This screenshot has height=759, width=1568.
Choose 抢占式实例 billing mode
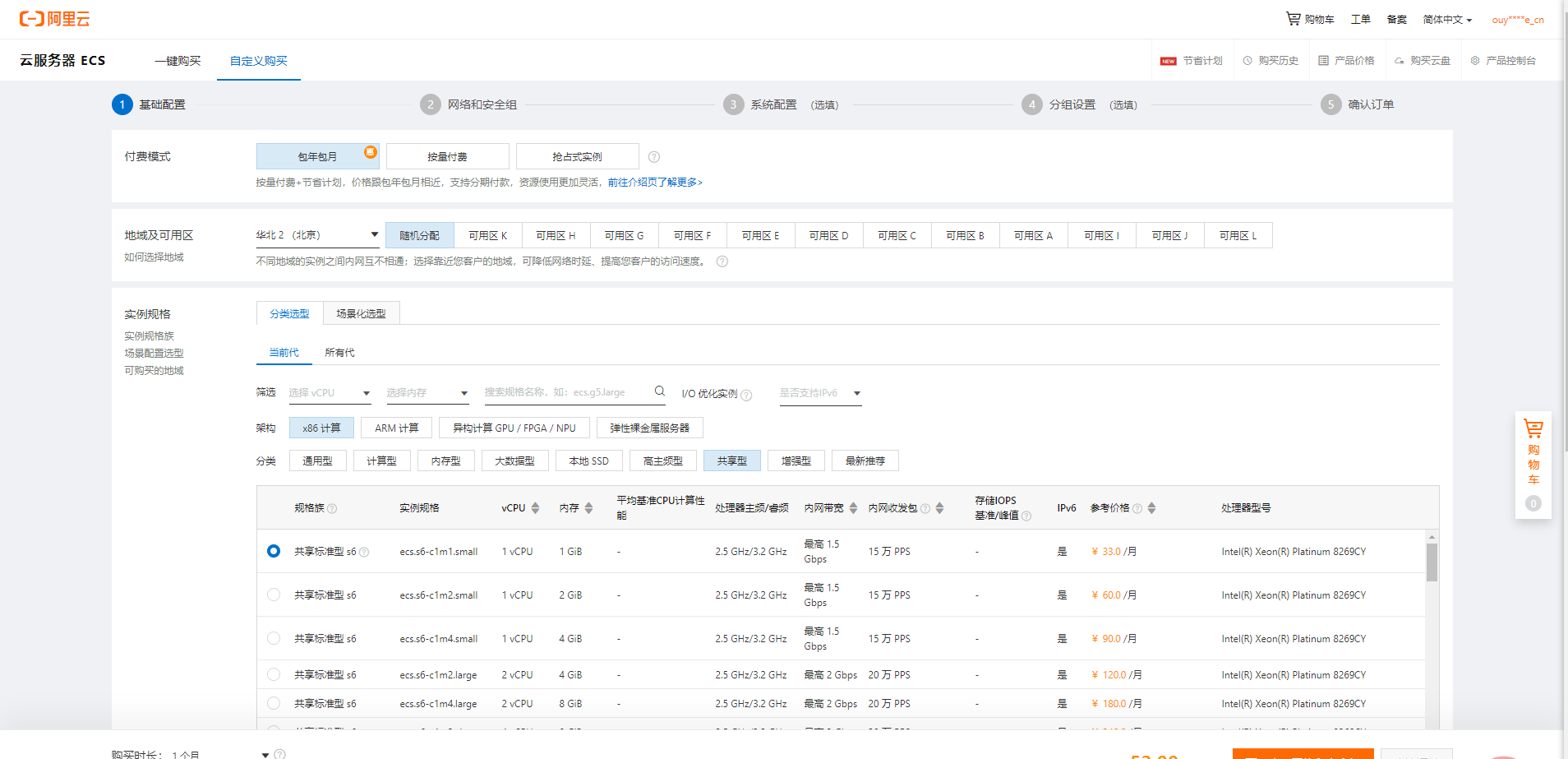(x=577, y=156)
